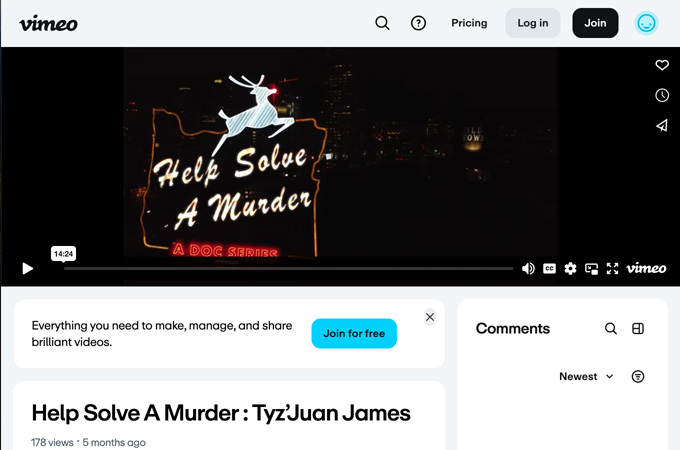
Task: Collapse the comments side panel
Action: [x=638, y=329]
